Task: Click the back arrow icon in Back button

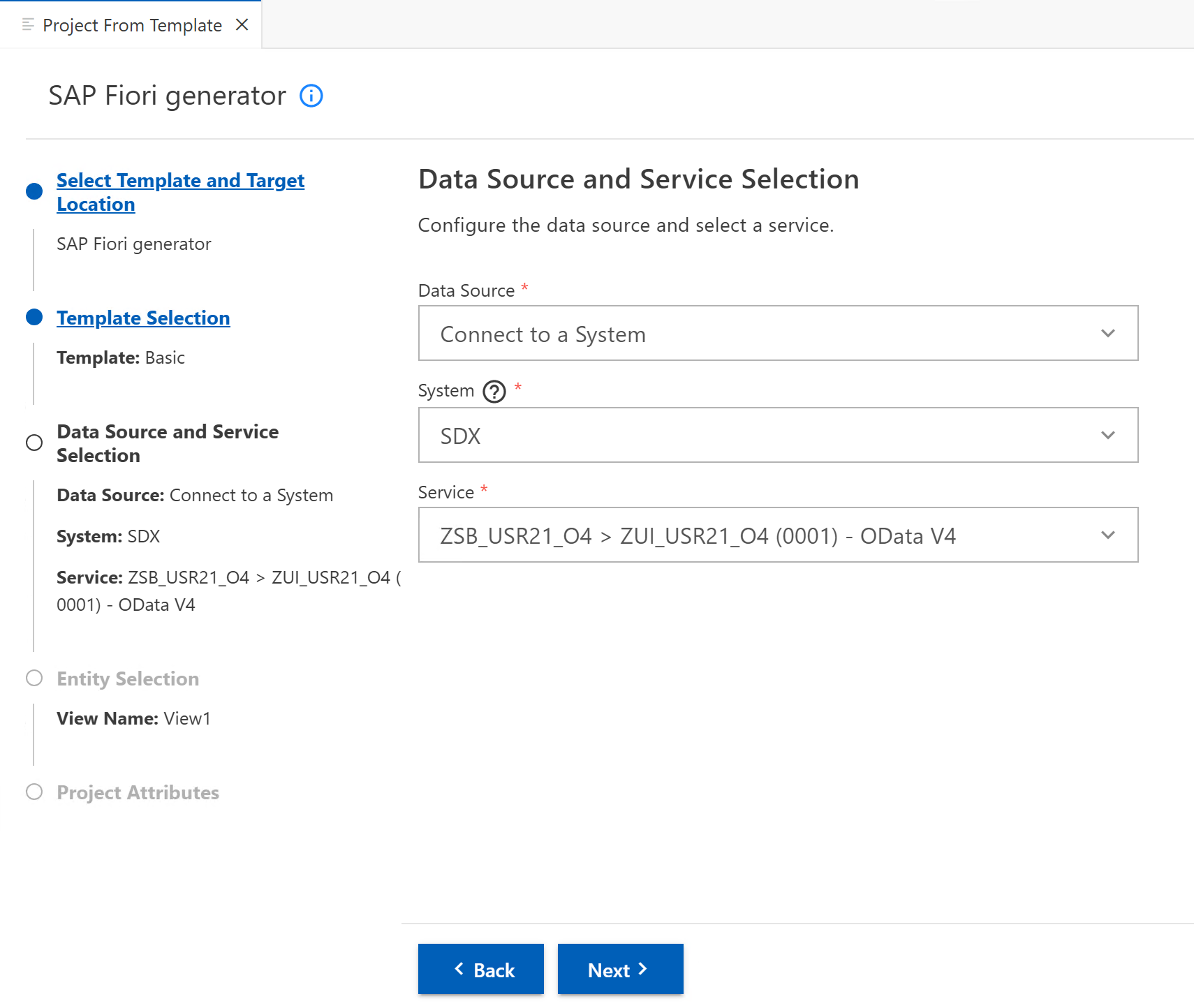Action: click(x=459, y=969)
